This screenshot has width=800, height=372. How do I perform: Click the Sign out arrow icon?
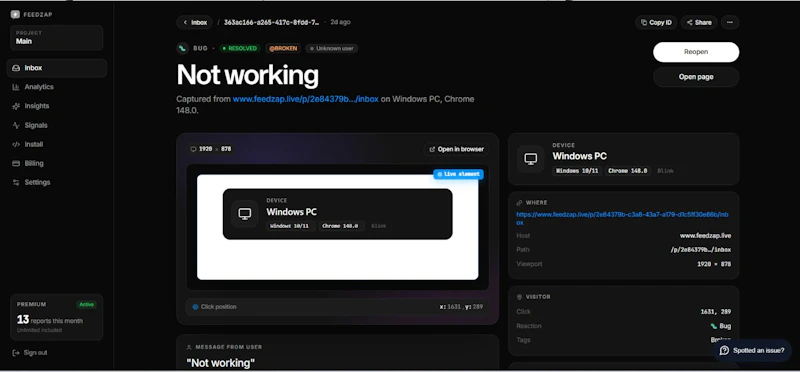pos(16,353)
